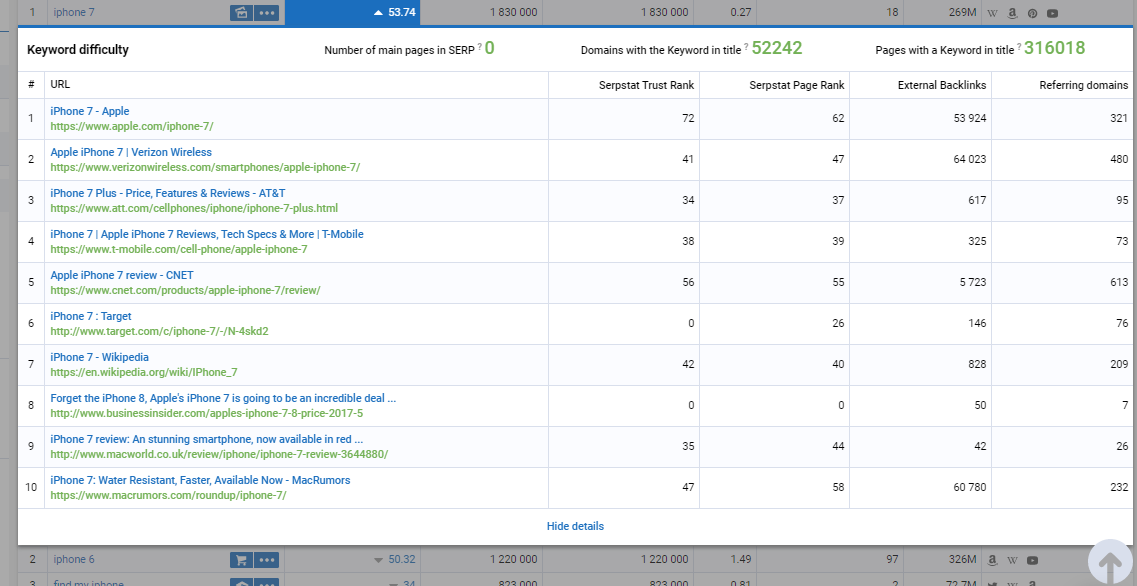Click the URL column header

60,85
